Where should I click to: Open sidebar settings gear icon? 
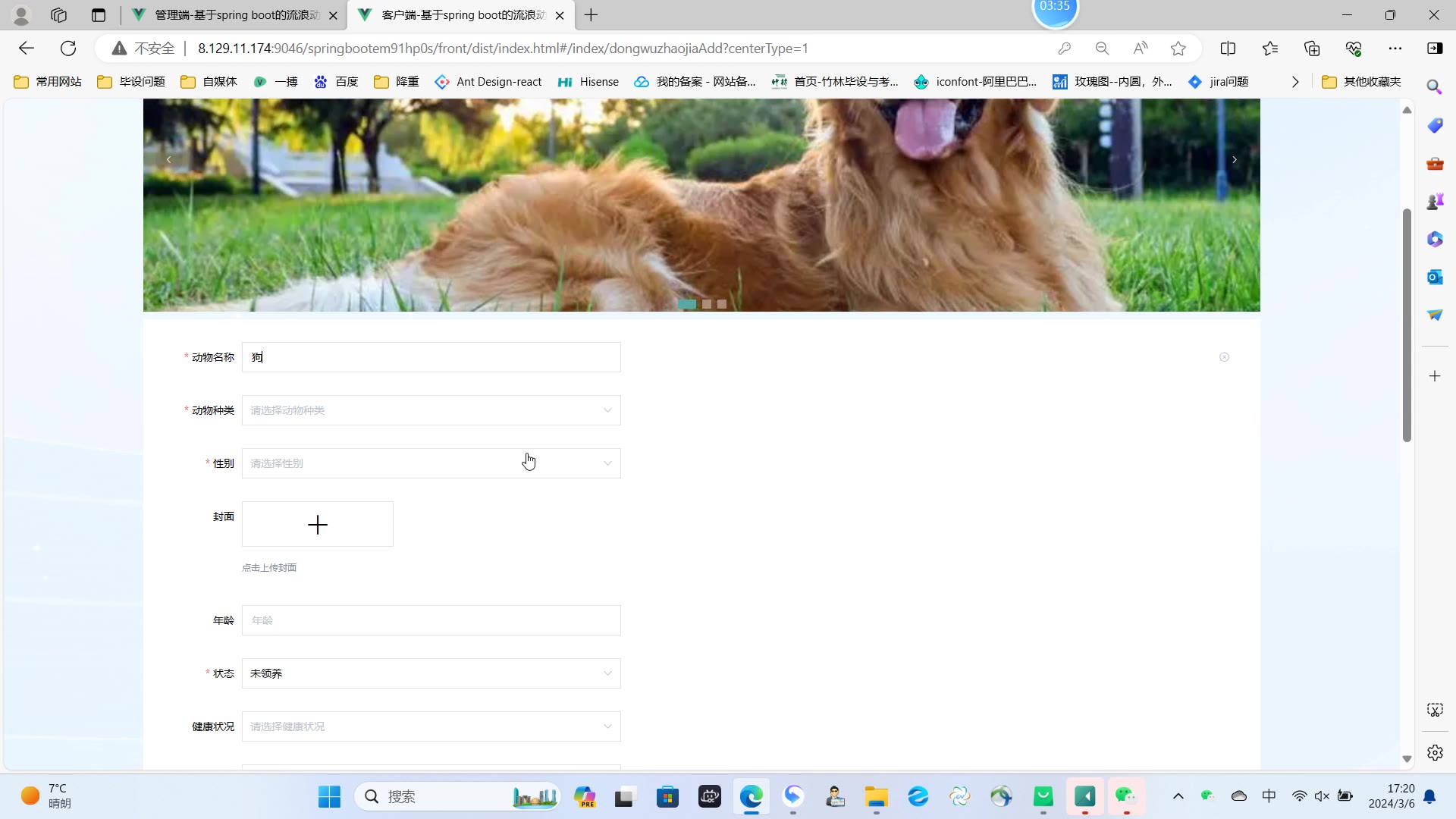click(1435, 753)
